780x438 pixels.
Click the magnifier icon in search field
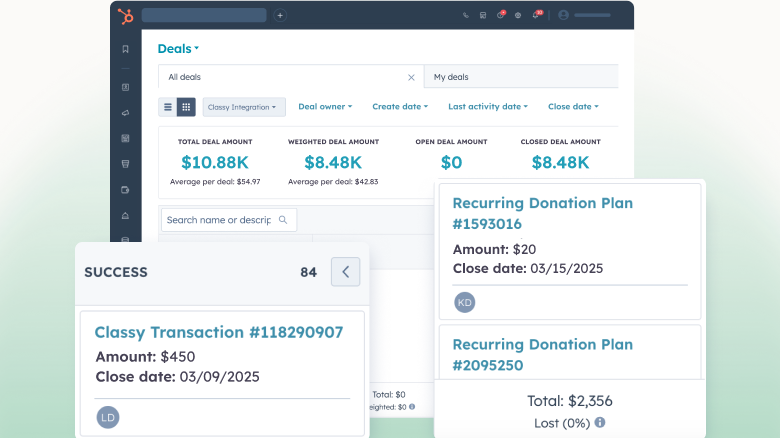tap(283, 219)
